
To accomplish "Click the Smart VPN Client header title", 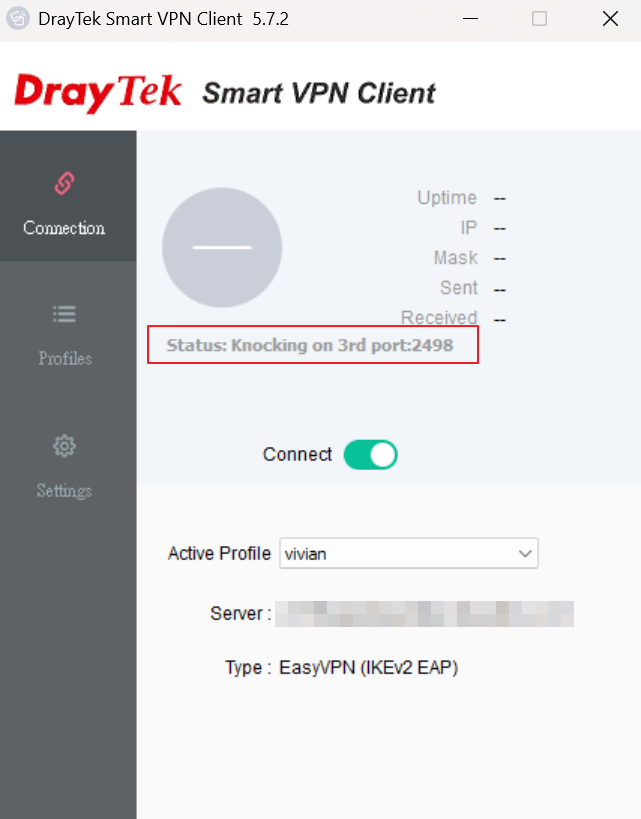I will click(x=319, y=93).
